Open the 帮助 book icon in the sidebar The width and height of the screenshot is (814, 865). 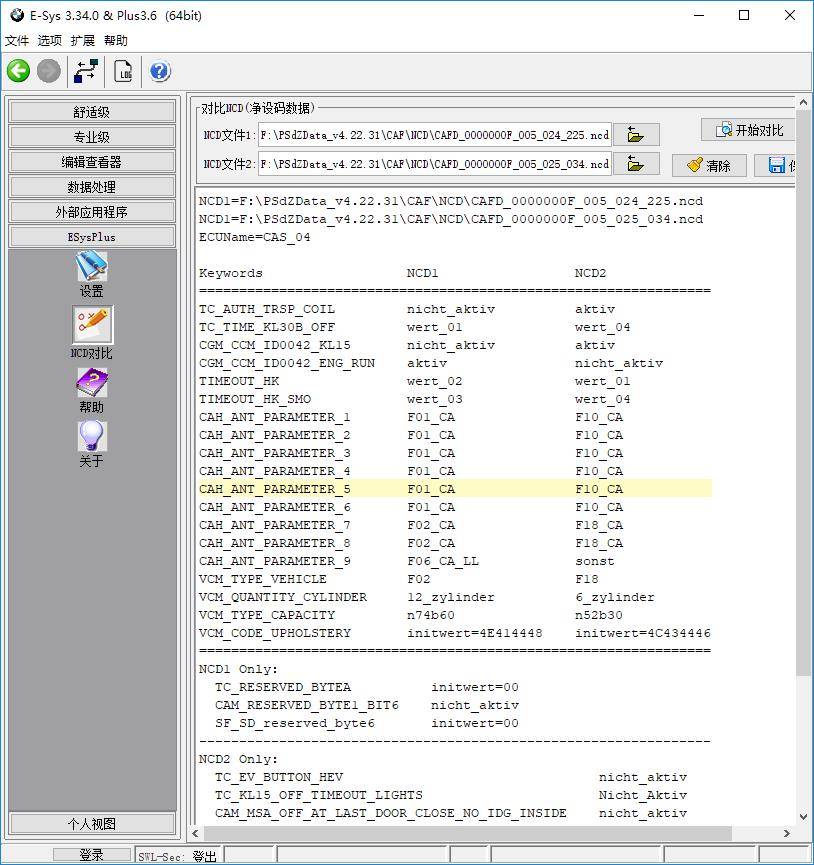(x=90, y=382)
